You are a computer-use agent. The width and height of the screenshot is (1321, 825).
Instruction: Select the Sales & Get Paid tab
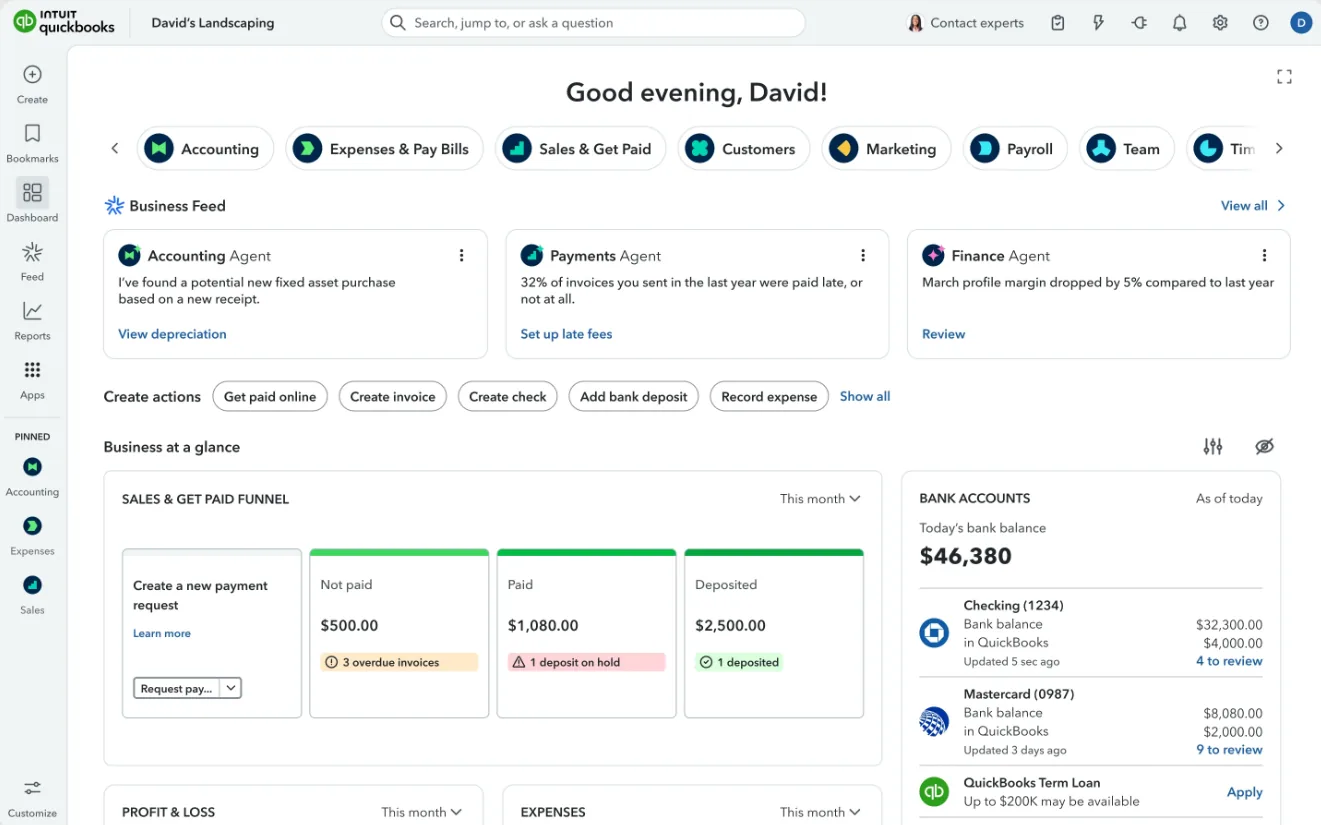coord(580,149)
